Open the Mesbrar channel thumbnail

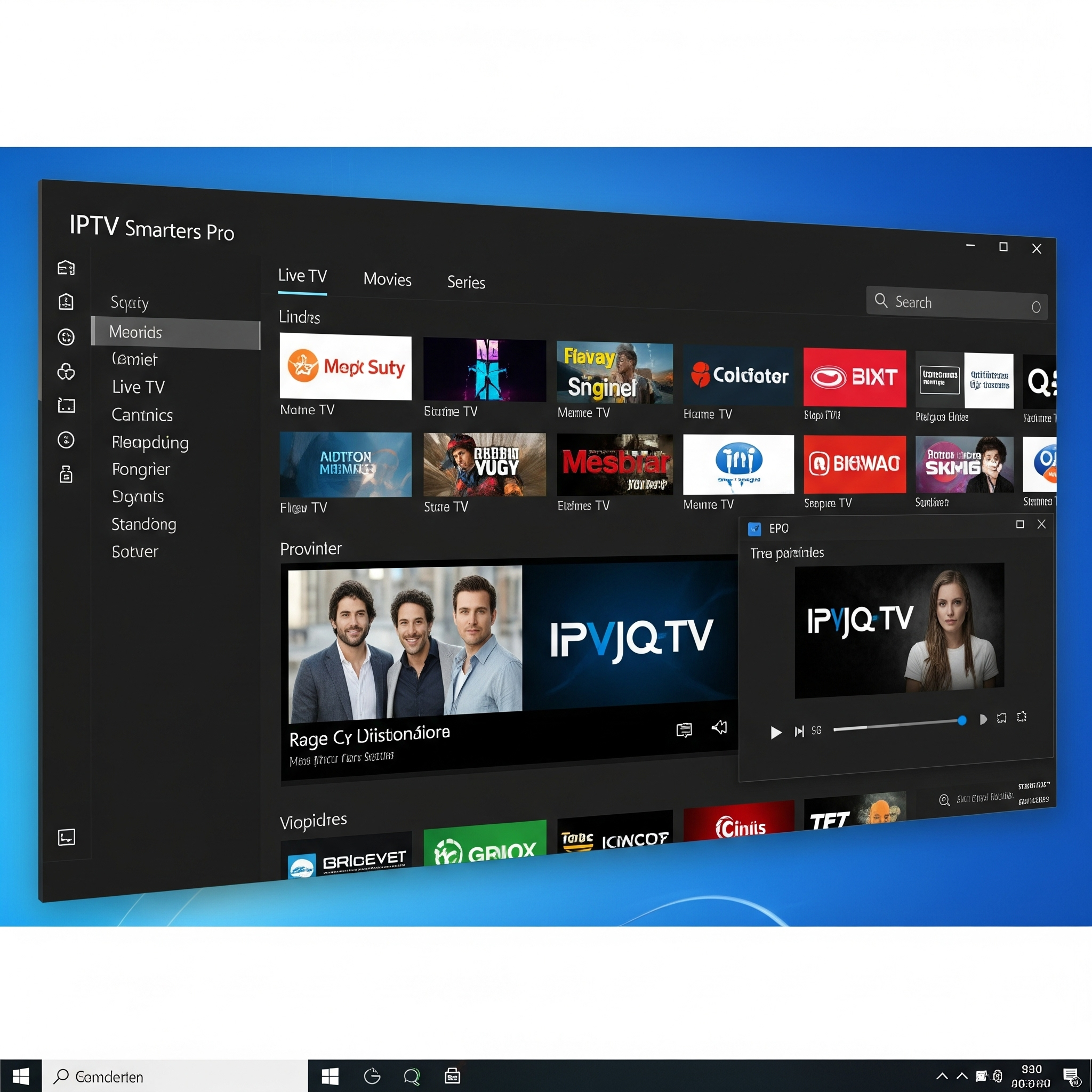(614, 464)
